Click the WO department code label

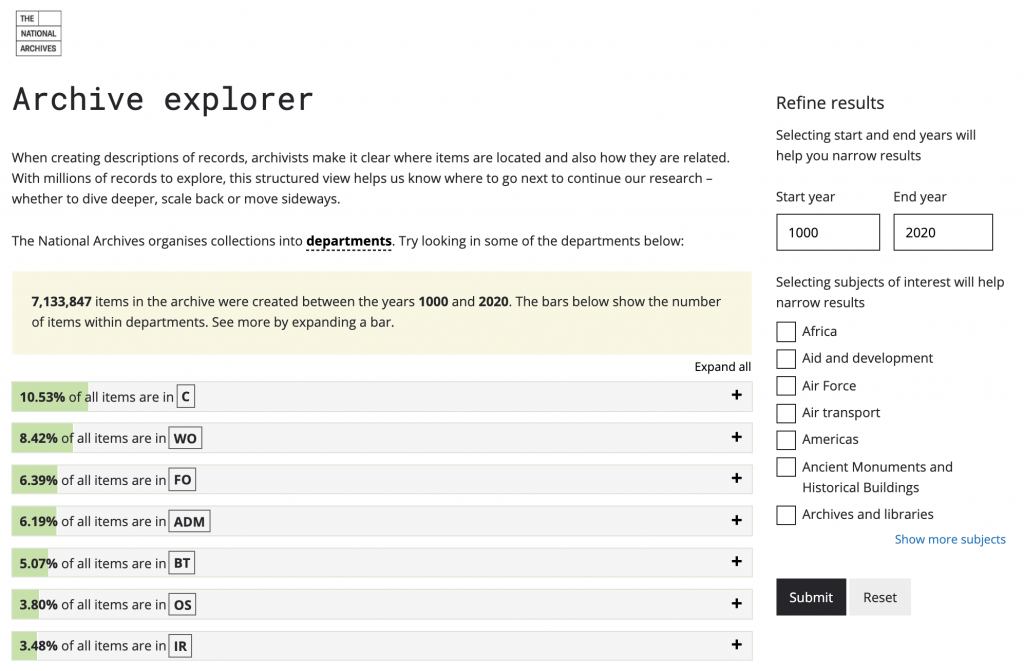pos(185,438)
